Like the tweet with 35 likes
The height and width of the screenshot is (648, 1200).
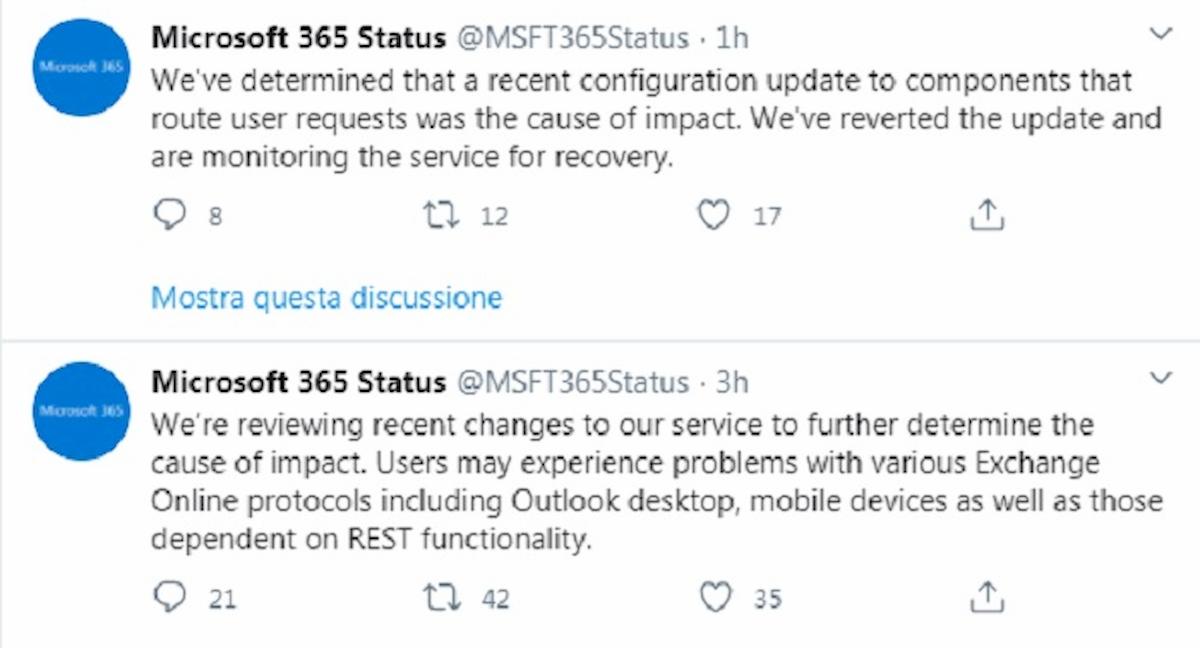pos(716,596)
